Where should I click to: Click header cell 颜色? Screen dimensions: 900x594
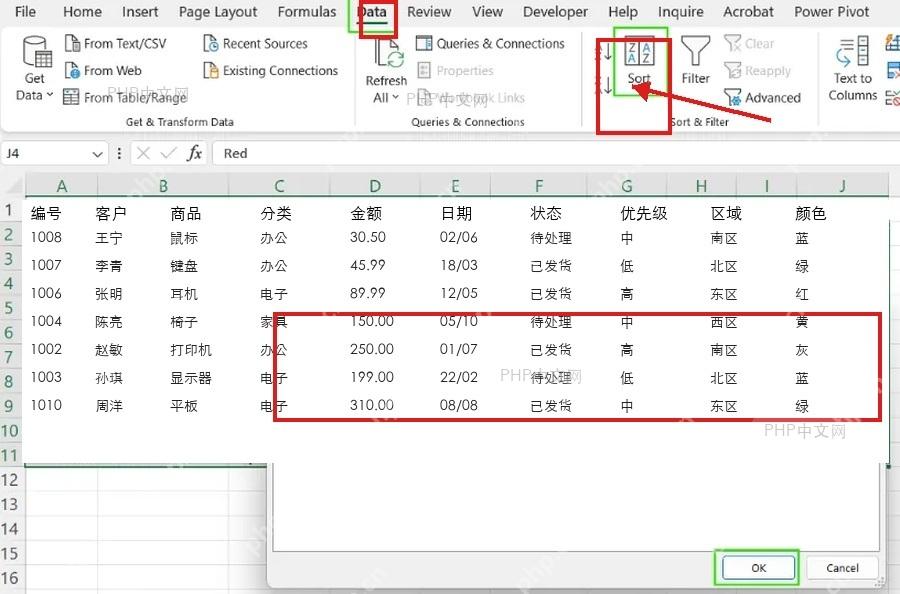810,213
